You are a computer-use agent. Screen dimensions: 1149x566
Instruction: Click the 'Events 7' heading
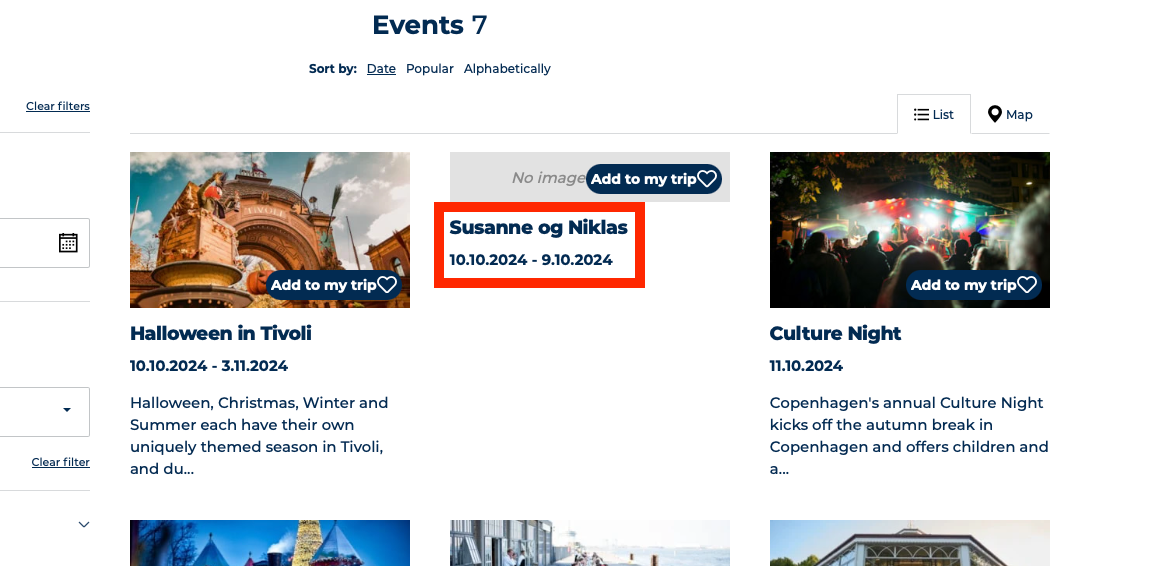coord(429,25)
